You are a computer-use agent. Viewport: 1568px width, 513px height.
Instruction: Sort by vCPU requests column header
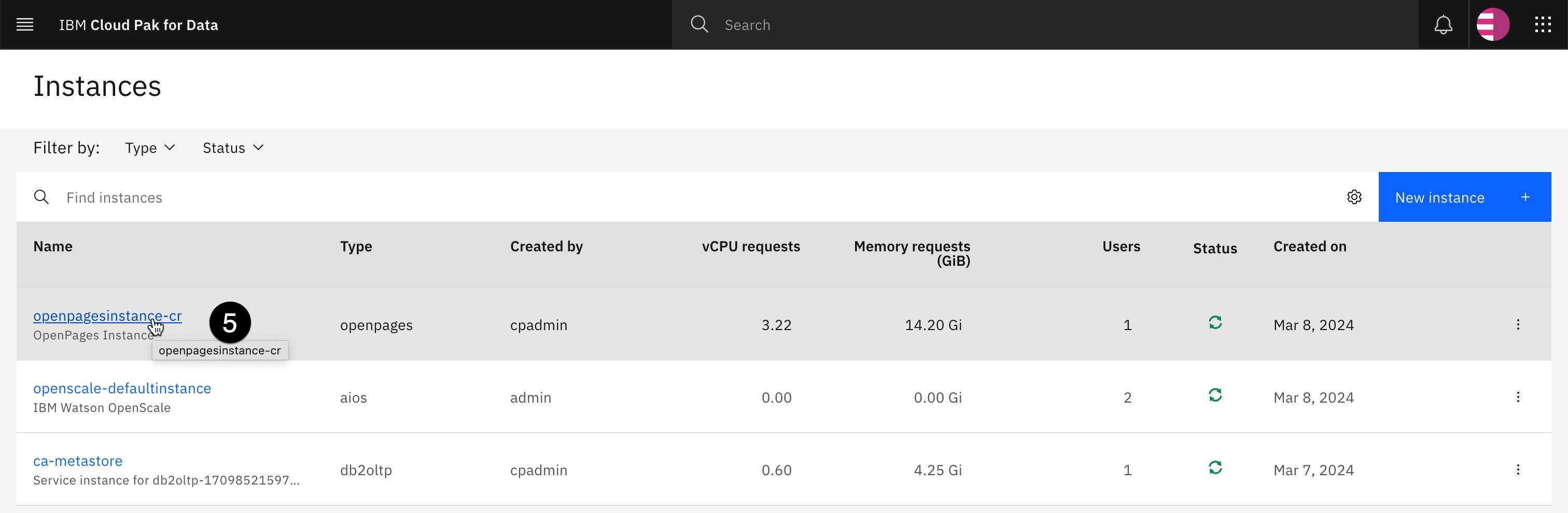click(750, 247)
